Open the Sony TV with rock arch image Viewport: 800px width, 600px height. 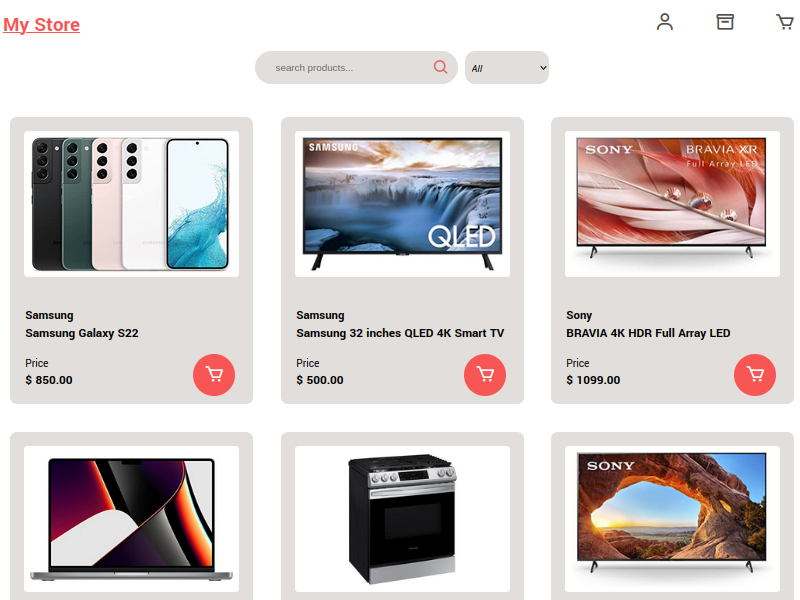[672, 519]
